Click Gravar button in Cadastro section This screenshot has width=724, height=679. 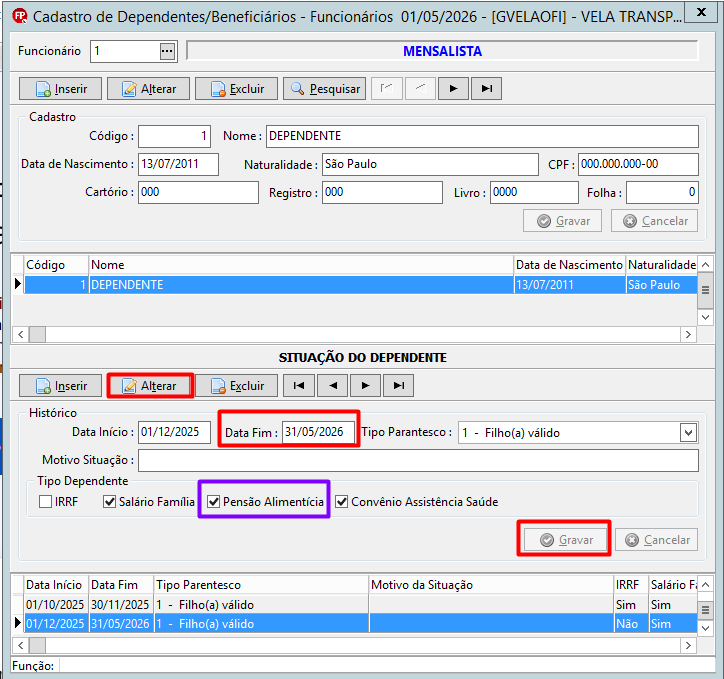tap(562, 221)
